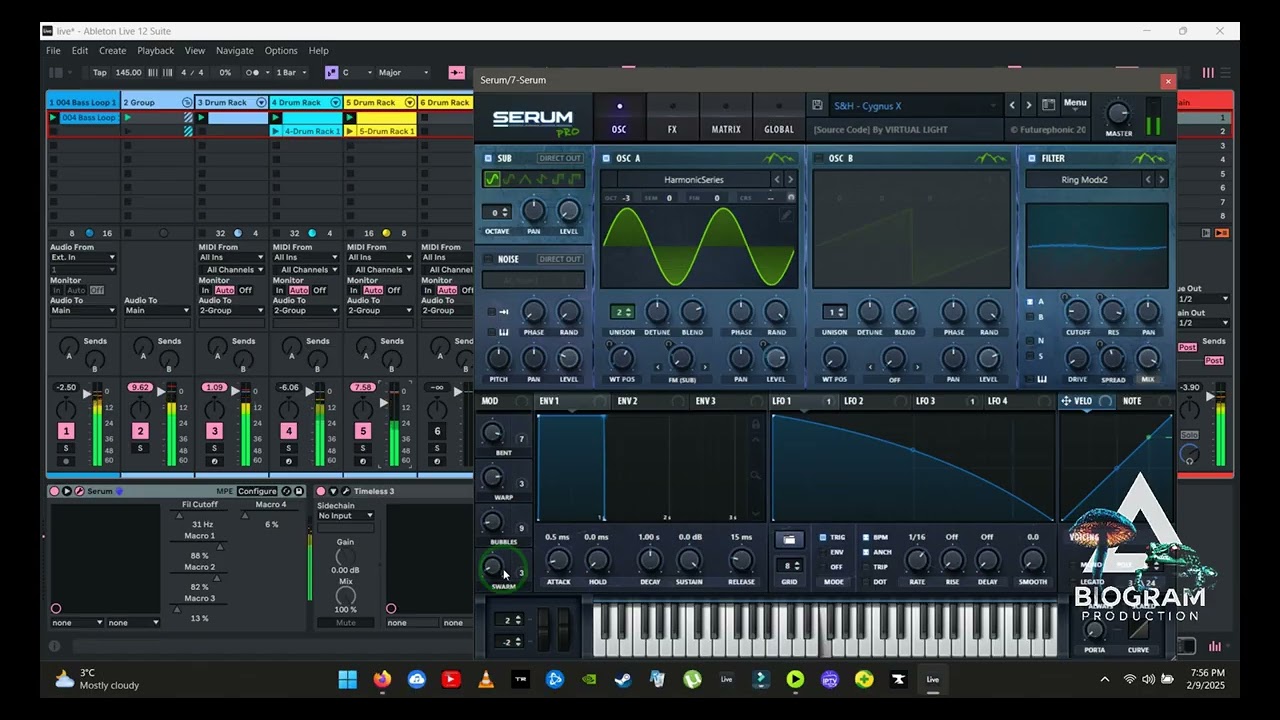This screenshot has width=1280, height=720.
Task: Go to the next filter type
Action: point(1161,180)
